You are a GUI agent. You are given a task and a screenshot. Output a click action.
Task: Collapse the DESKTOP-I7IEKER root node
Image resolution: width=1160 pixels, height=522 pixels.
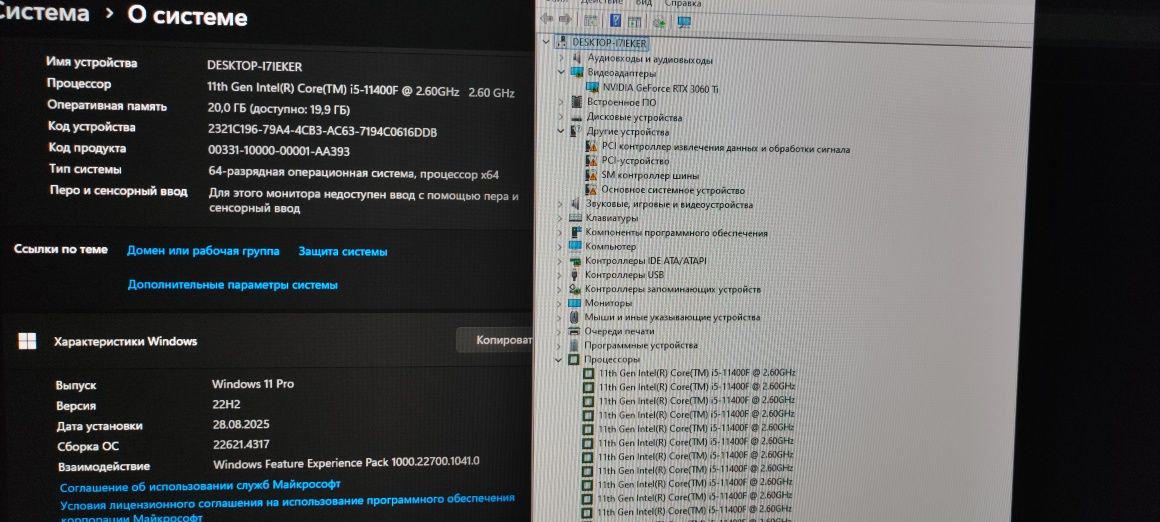pos(546,42)
